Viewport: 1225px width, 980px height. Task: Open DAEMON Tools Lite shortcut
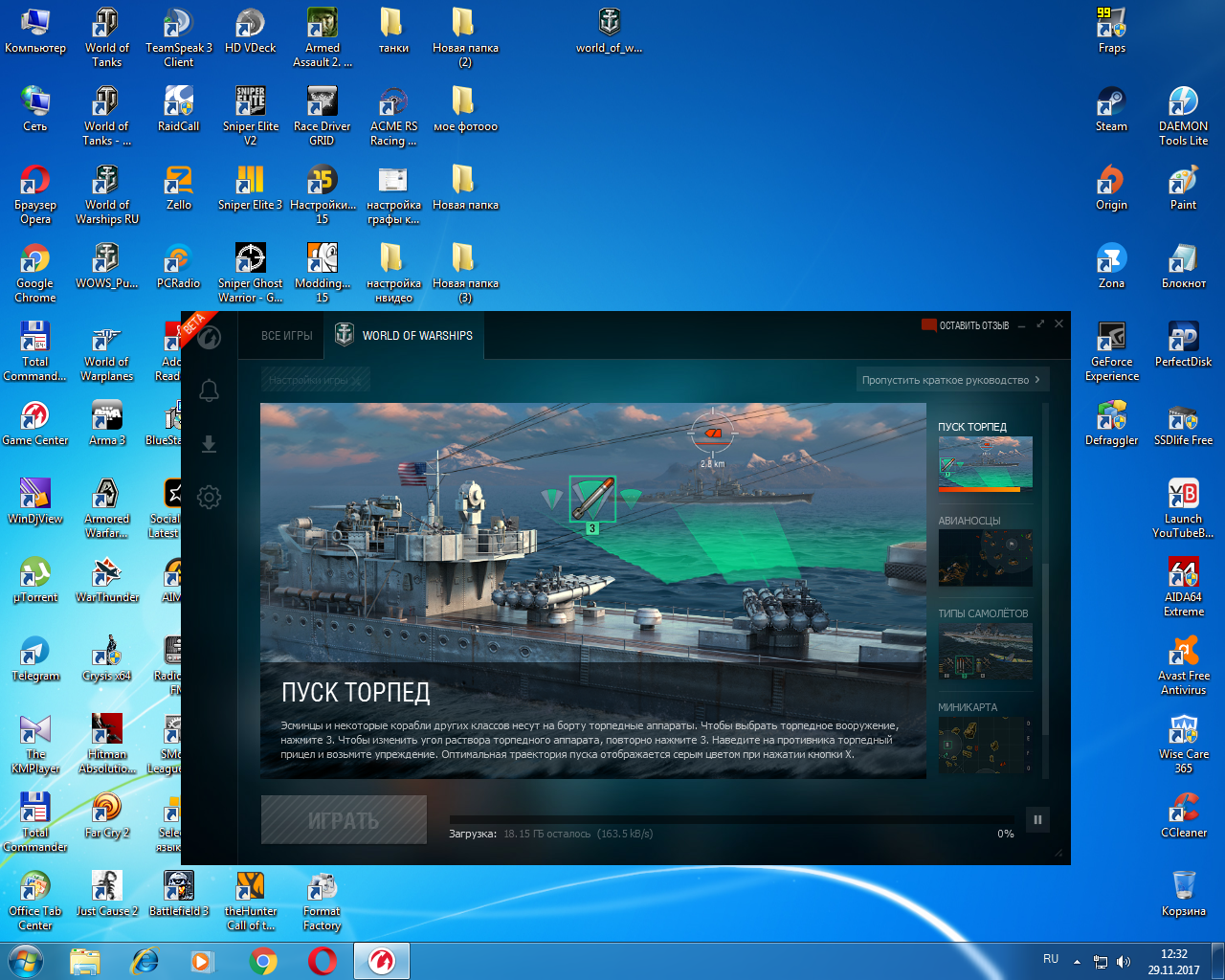(1184, 116)
